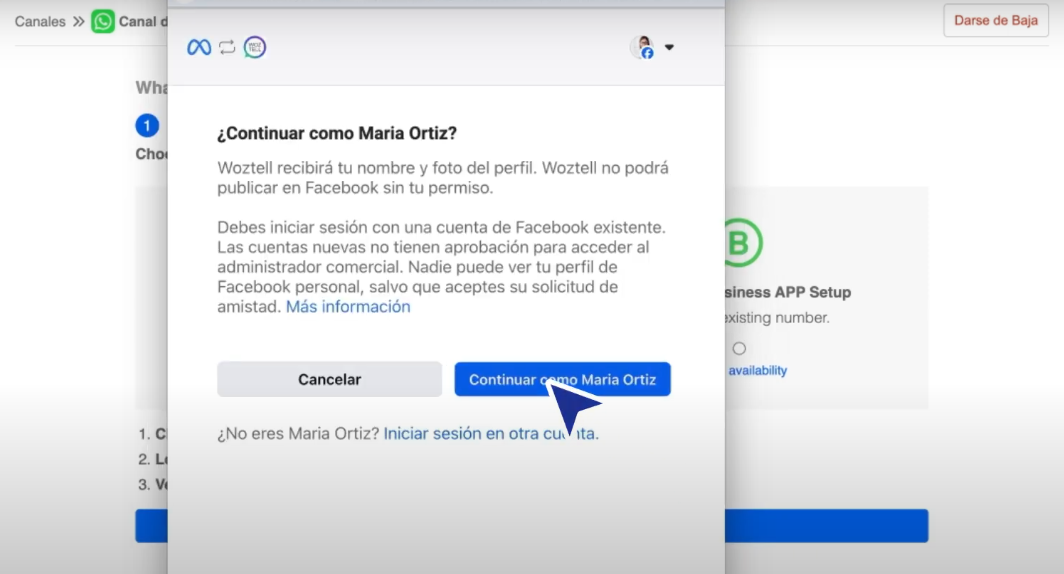Click the Cancelar button

329,379
